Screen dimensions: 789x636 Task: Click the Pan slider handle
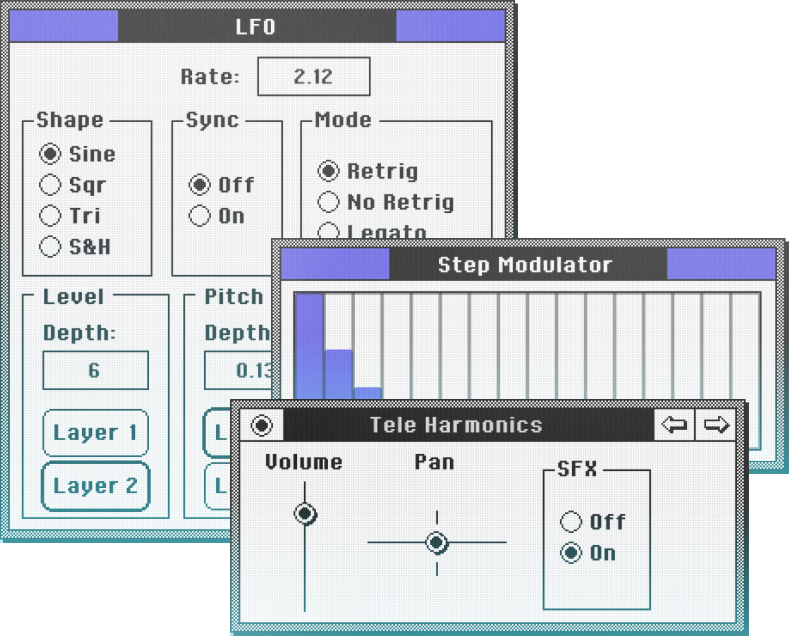tap(436, 543)
